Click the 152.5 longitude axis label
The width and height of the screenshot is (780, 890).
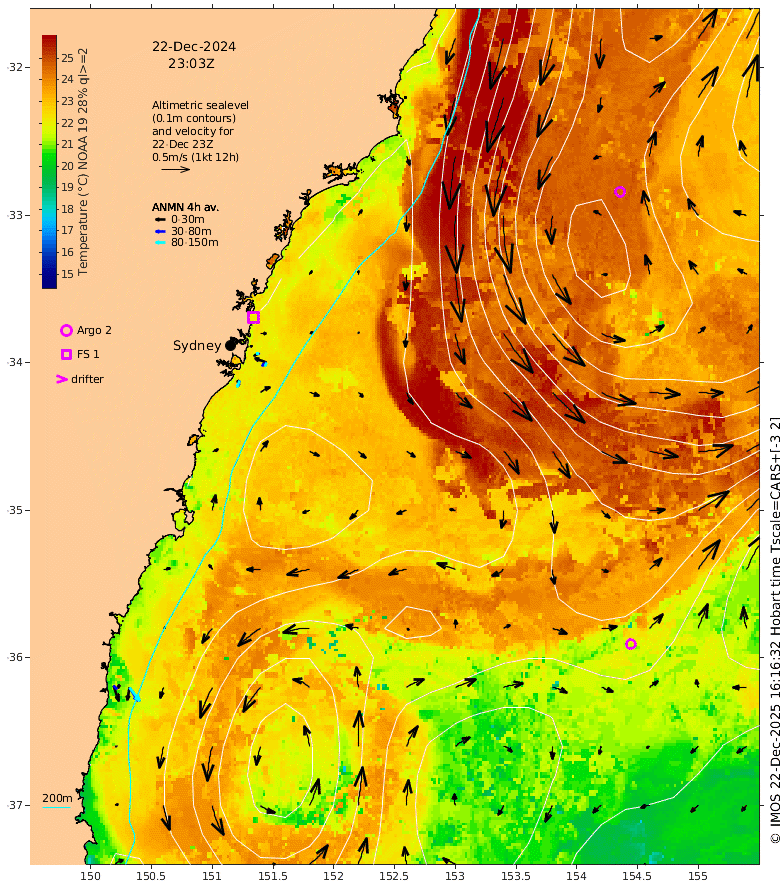pyautogui.click(x=394, y=876)
